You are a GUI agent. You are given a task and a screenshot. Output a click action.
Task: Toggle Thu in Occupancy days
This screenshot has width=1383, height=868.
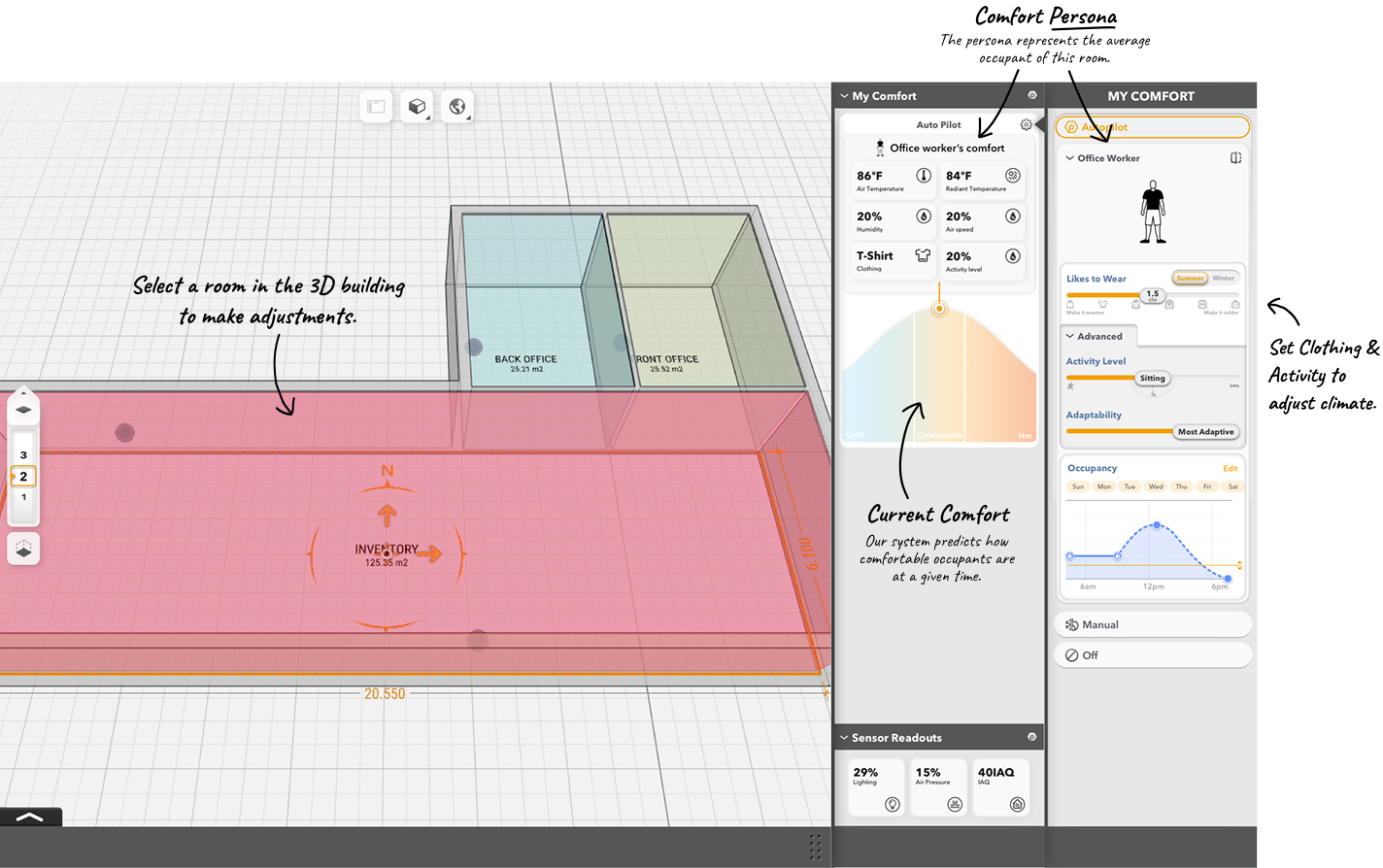(x=1181, y=486)
